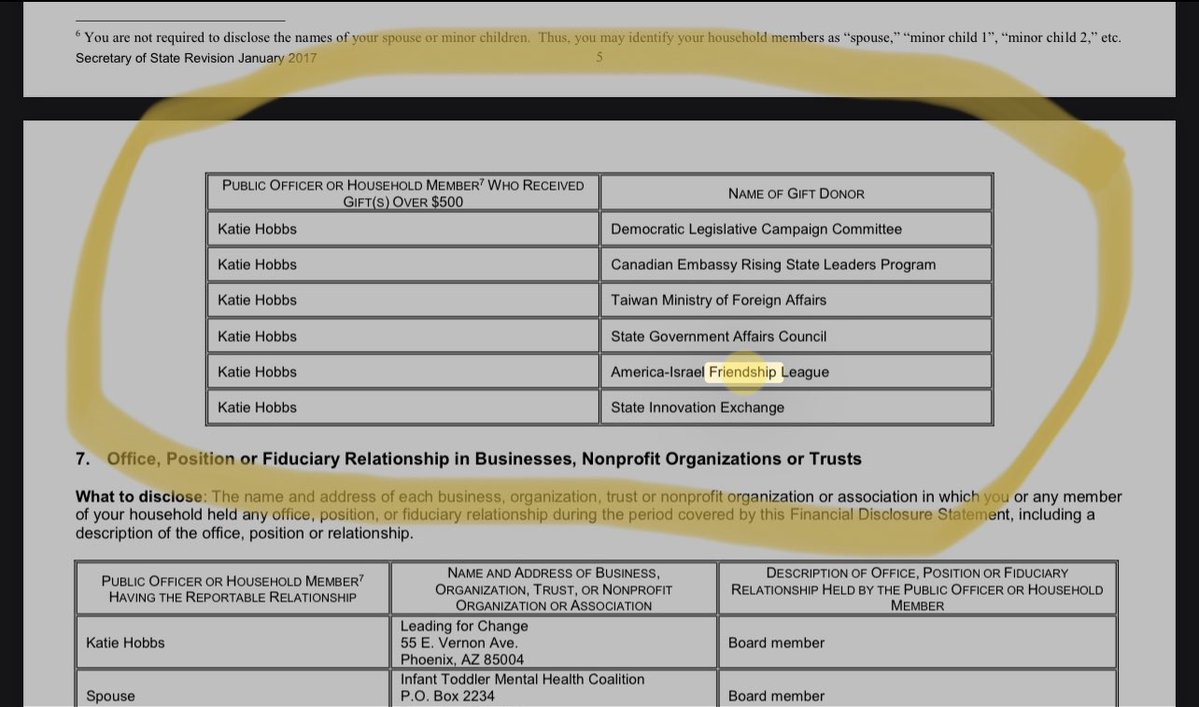Viewport: 1199px width, 707px height.
Task: Click the highlighted word Friendship
Action: tap(742, 372)
